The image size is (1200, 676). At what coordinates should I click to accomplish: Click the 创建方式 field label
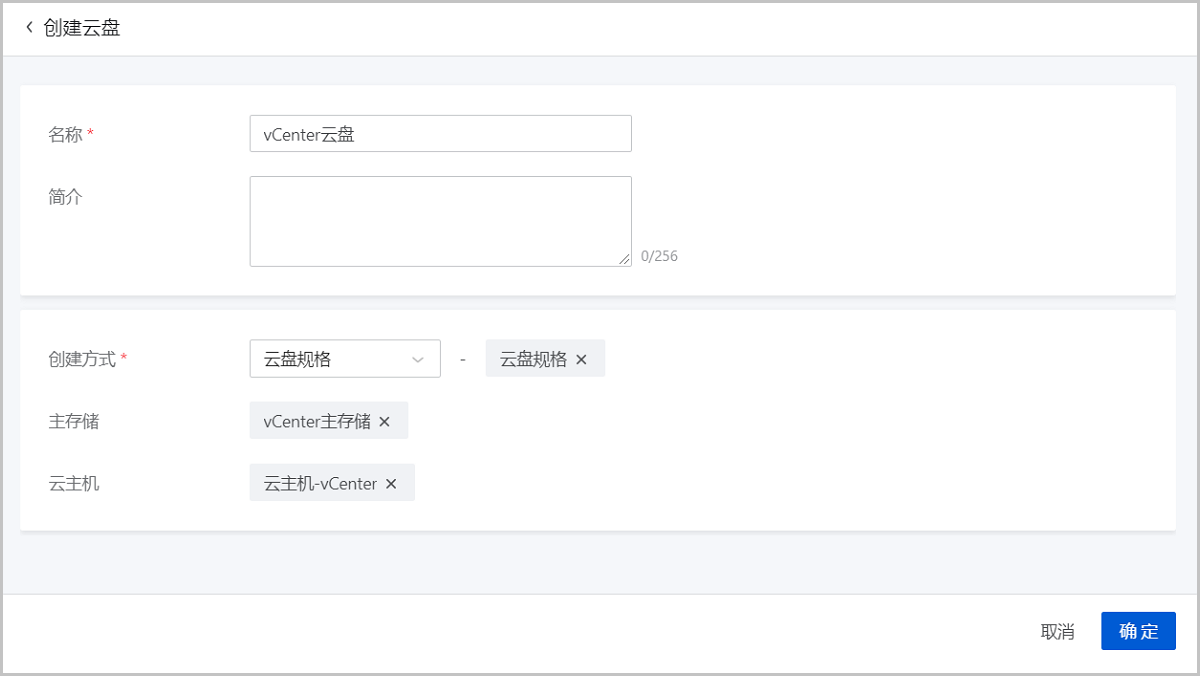[x=82, y=359]
